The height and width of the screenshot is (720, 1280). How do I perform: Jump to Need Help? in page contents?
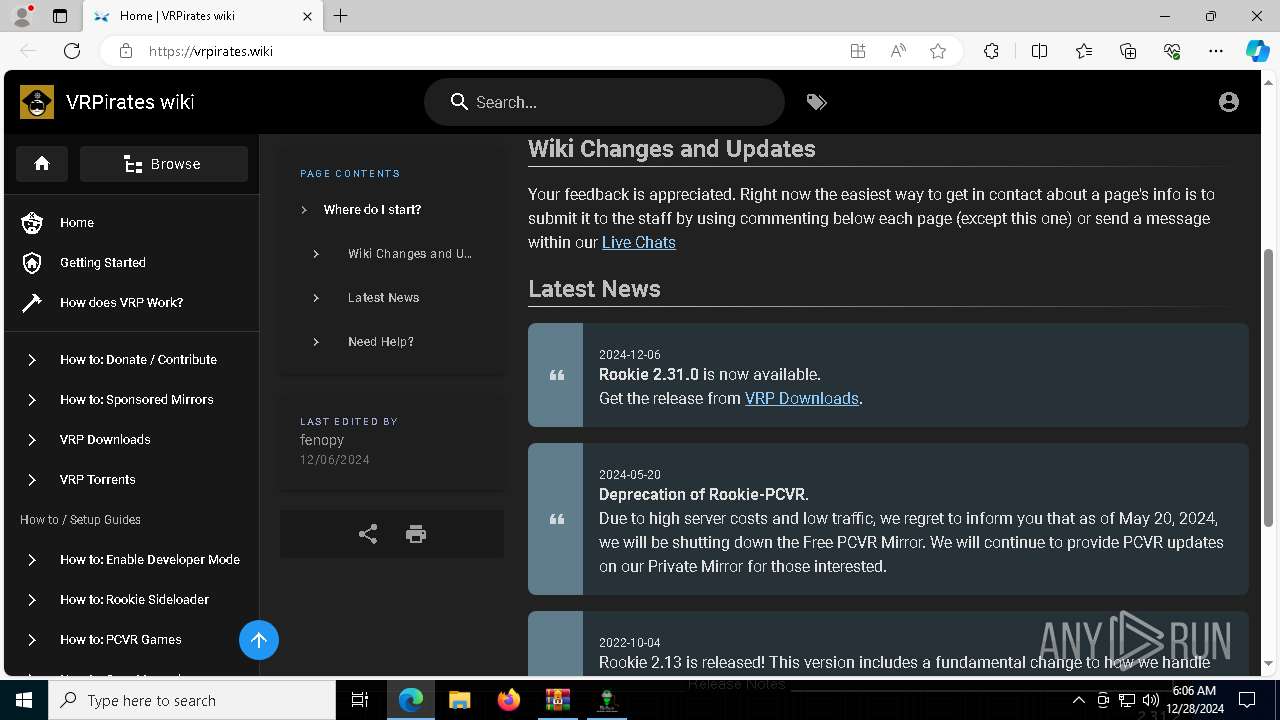pos(380,342)
